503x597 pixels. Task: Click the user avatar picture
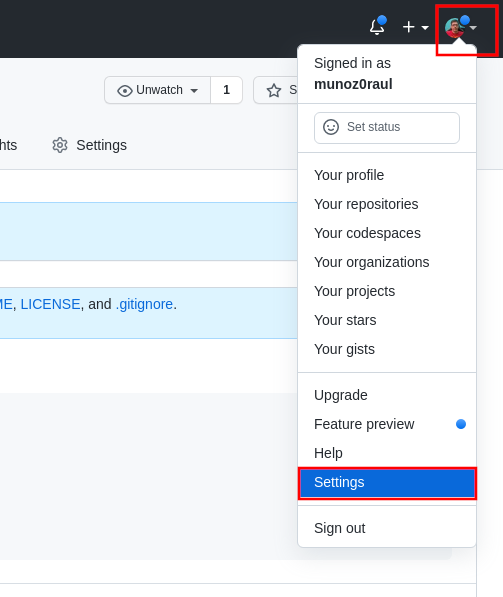pos(455,28)
